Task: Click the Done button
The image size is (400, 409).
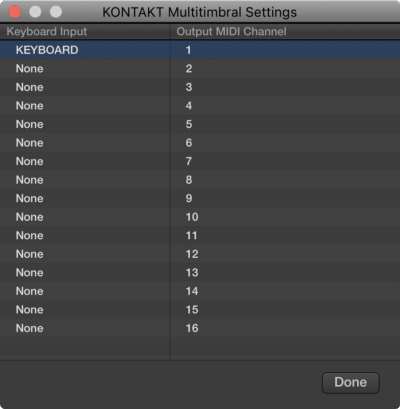Action: (350, 382)
